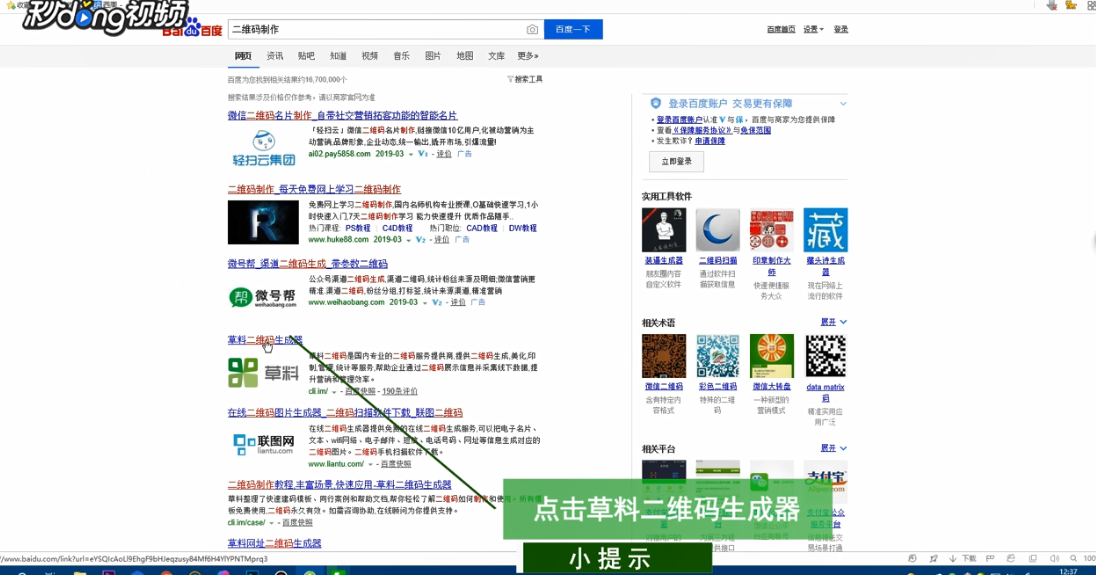This screenshot has height=575, width=1096.
Task: Open the 草料二维码生成器 result link
Action: (x=265, y=340)
